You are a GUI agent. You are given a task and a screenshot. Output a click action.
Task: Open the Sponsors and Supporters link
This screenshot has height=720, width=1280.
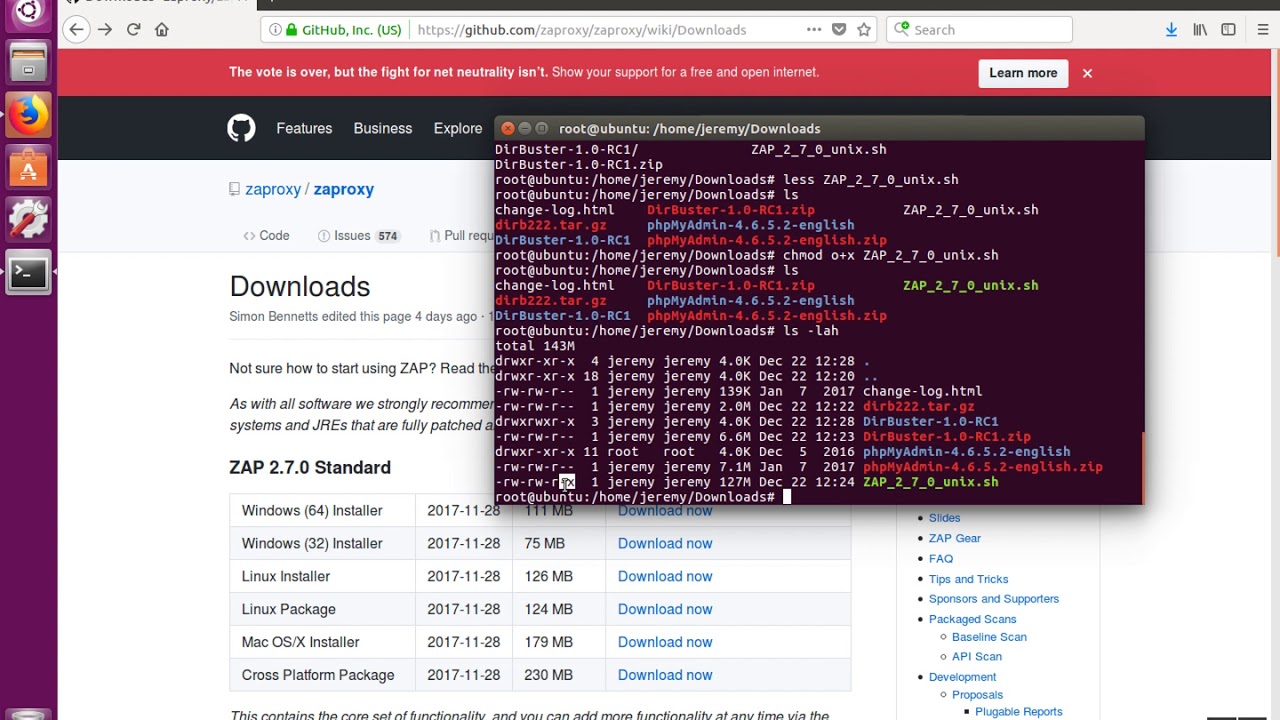pyautogui.click(x=994, y=599)
